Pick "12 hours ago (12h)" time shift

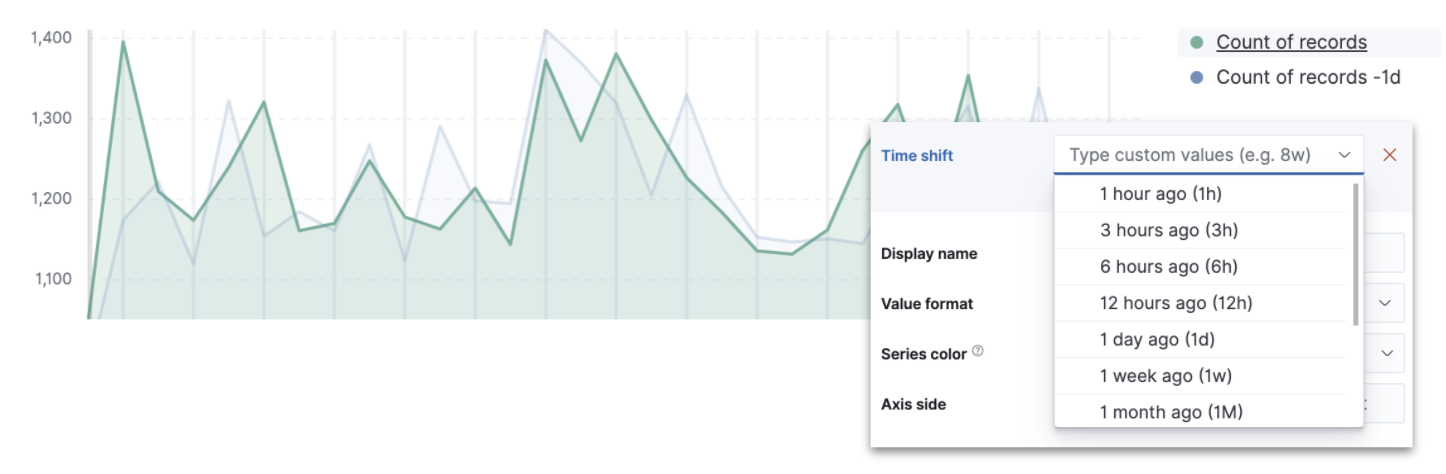tap(1175, 303)
